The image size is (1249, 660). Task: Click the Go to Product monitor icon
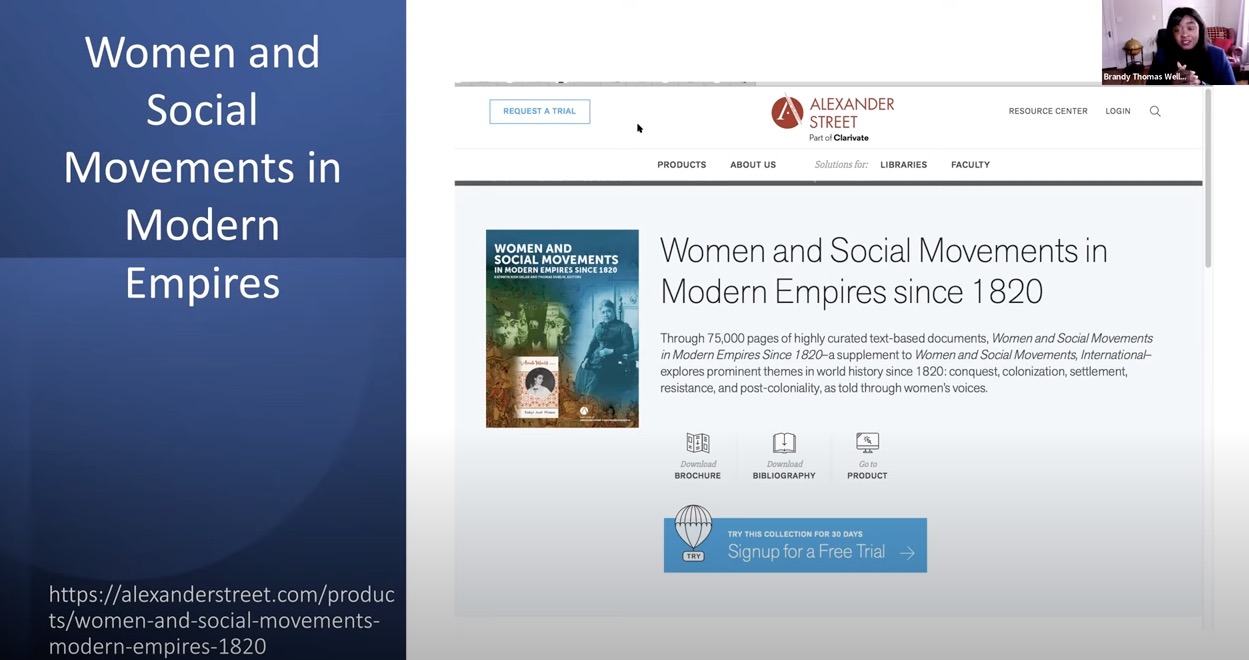867,443
